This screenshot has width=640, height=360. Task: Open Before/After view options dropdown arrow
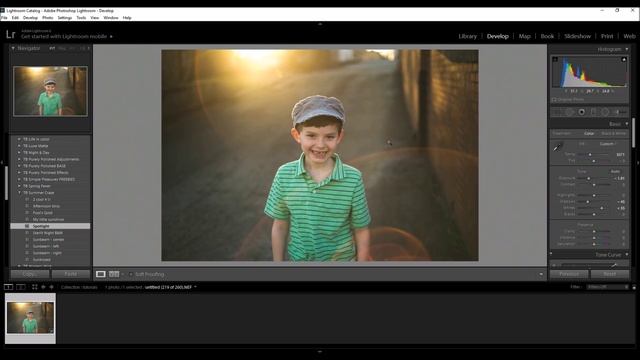pyautogui.click(x=123, y=274)
